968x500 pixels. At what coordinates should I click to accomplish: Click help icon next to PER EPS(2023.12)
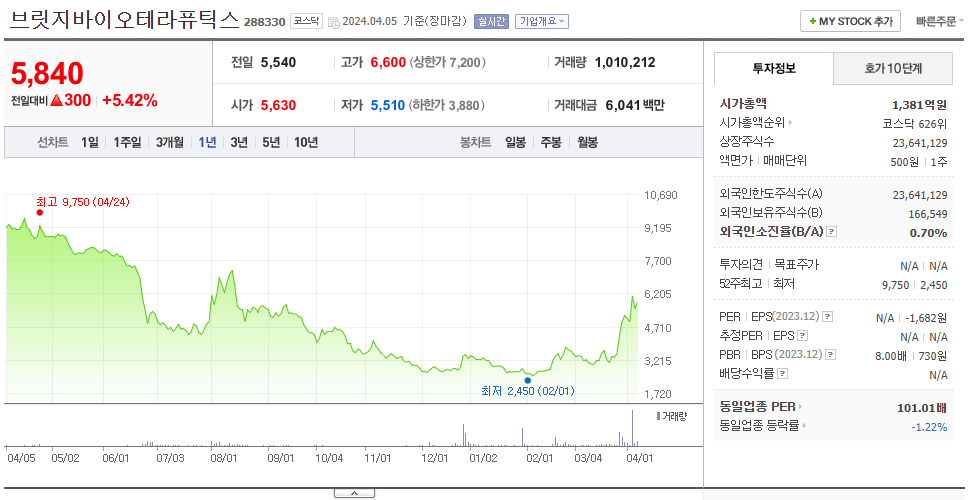tap(828, 317)
